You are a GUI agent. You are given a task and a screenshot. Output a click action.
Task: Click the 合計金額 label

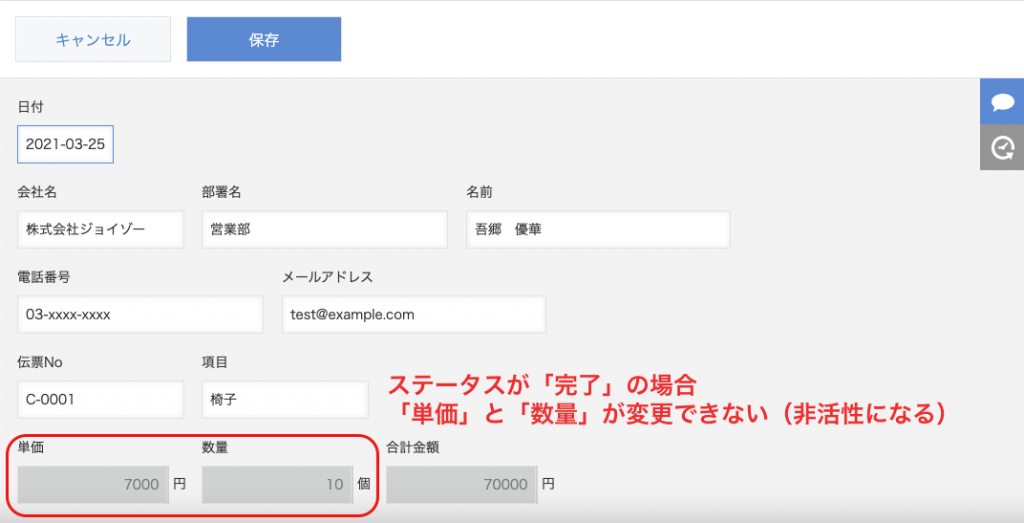pyautogui.click(x=413, y=447)
